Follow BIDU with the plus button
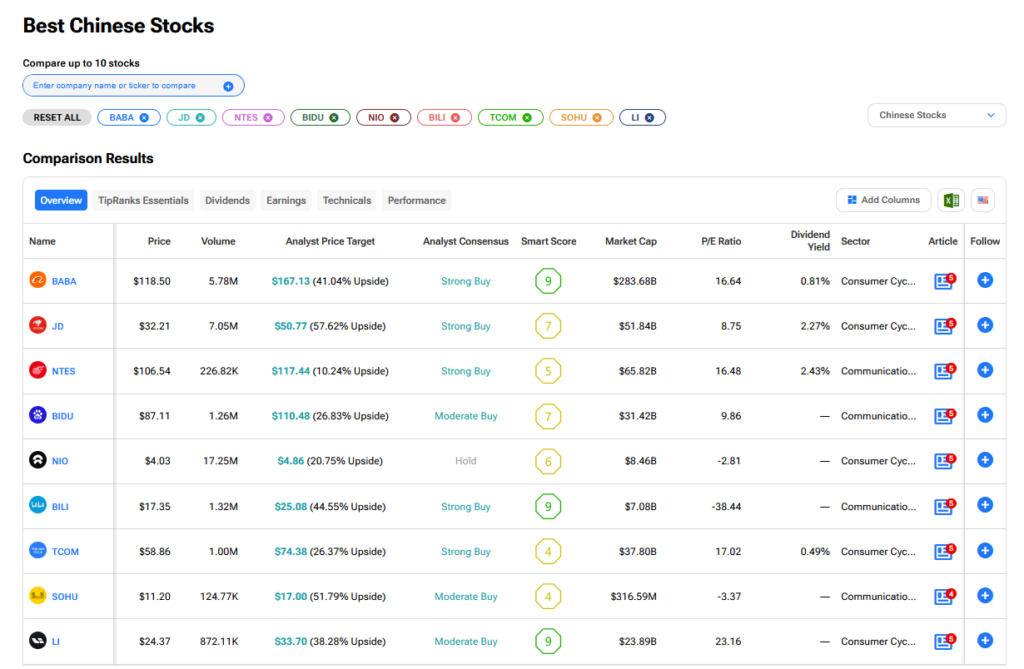The image size is (1024, 669). (x=985, y=415)
